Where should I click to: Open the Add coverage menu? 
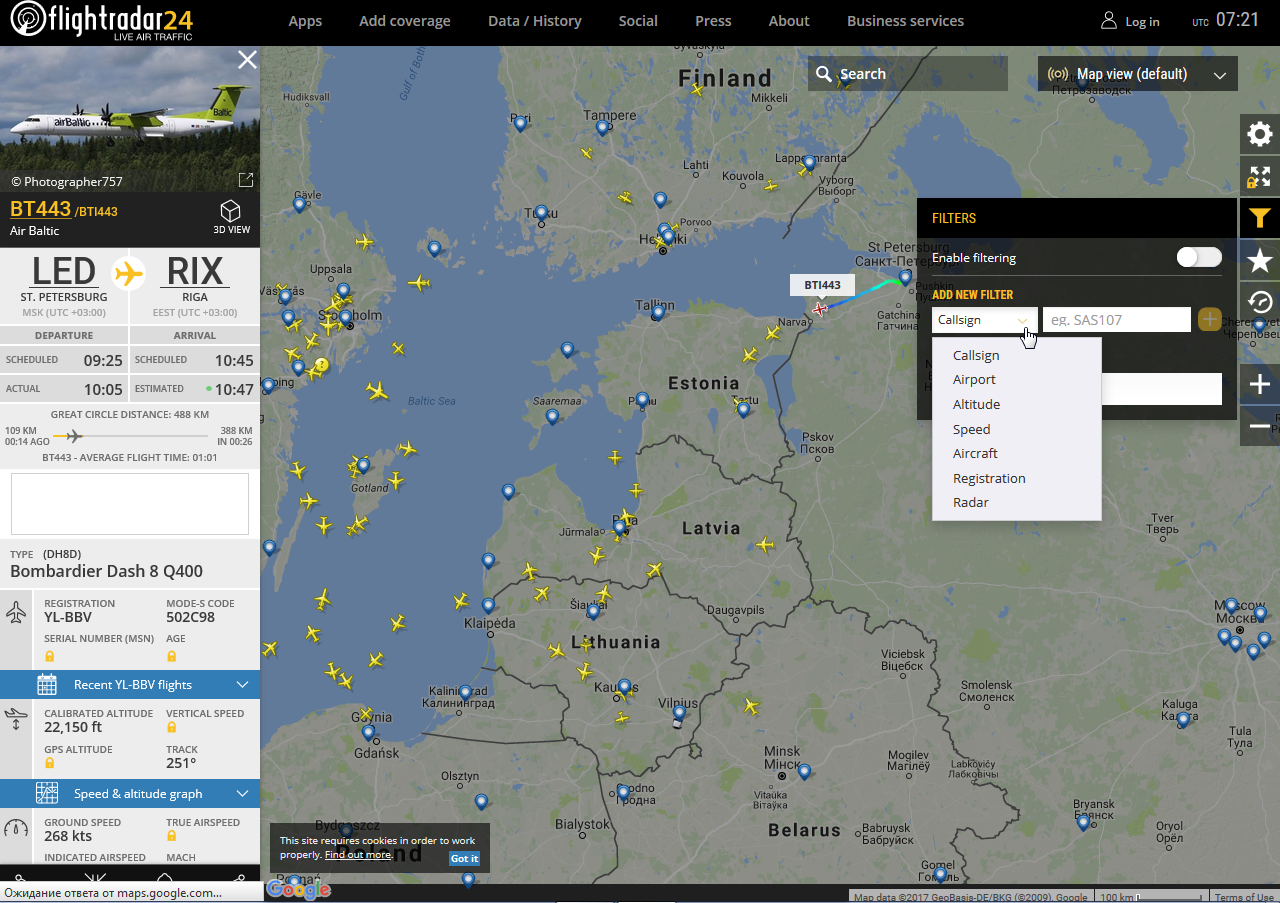(405, 21)
